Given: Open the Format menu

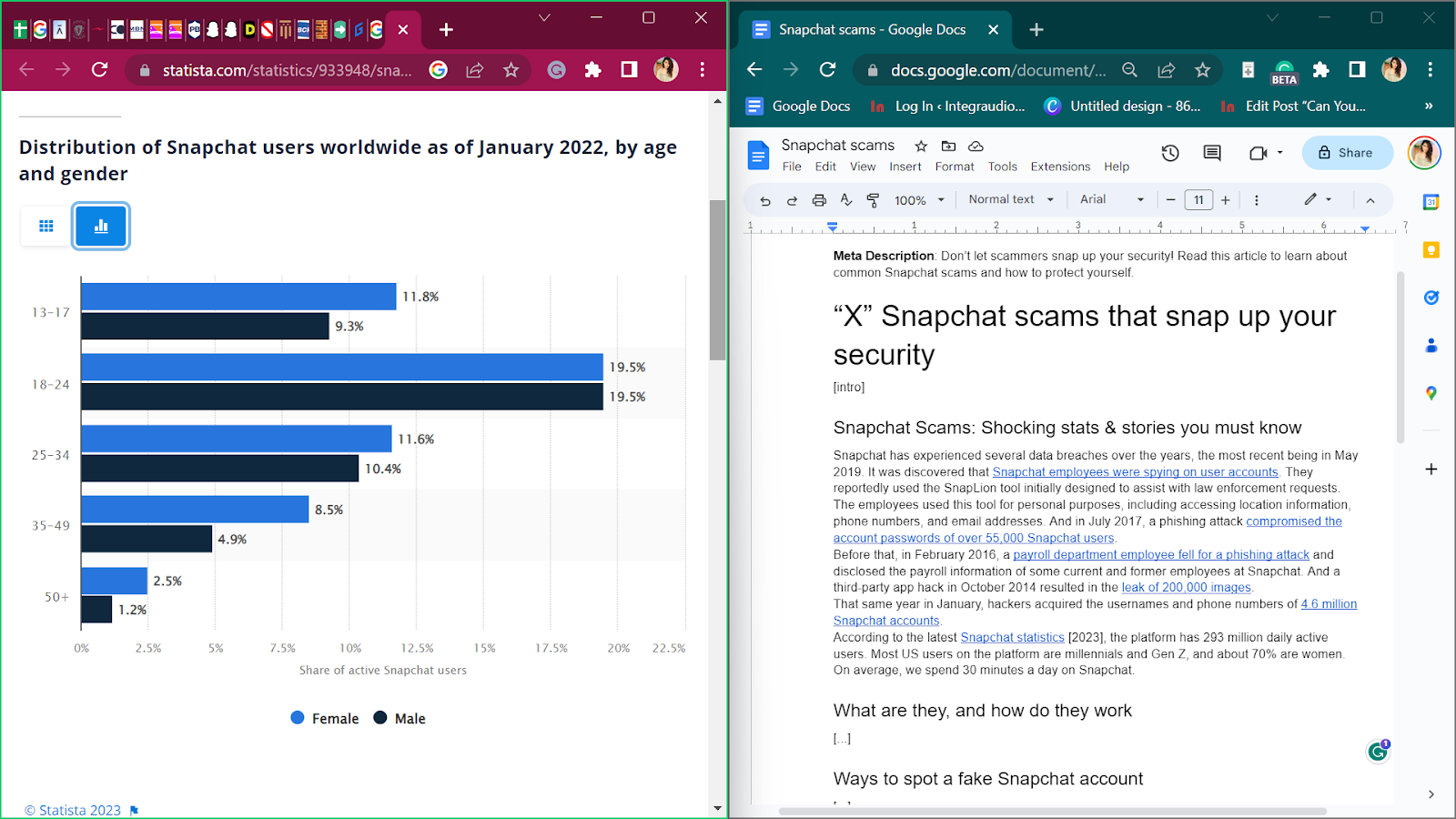Looking at the screenshot, I should (955, 167).
